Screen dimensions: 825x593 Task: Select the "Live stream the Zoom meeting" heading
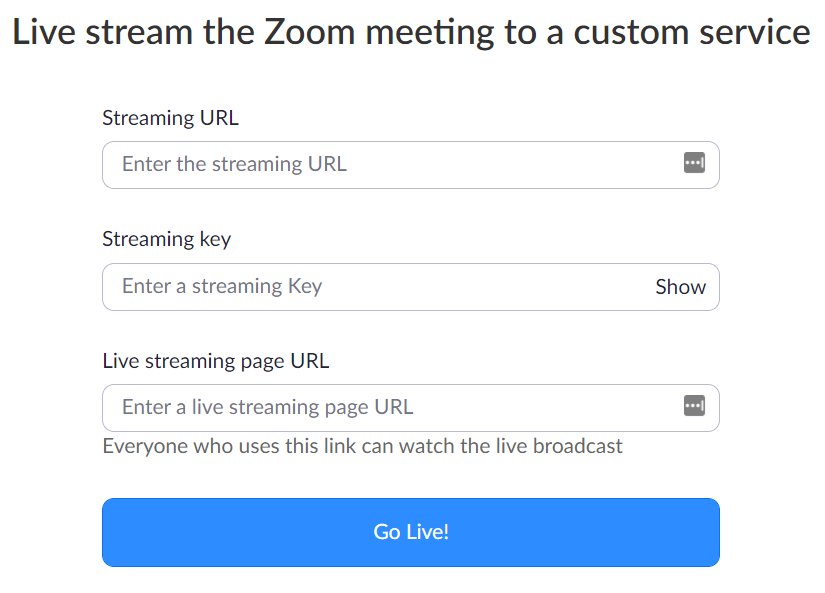click(411, 32)
